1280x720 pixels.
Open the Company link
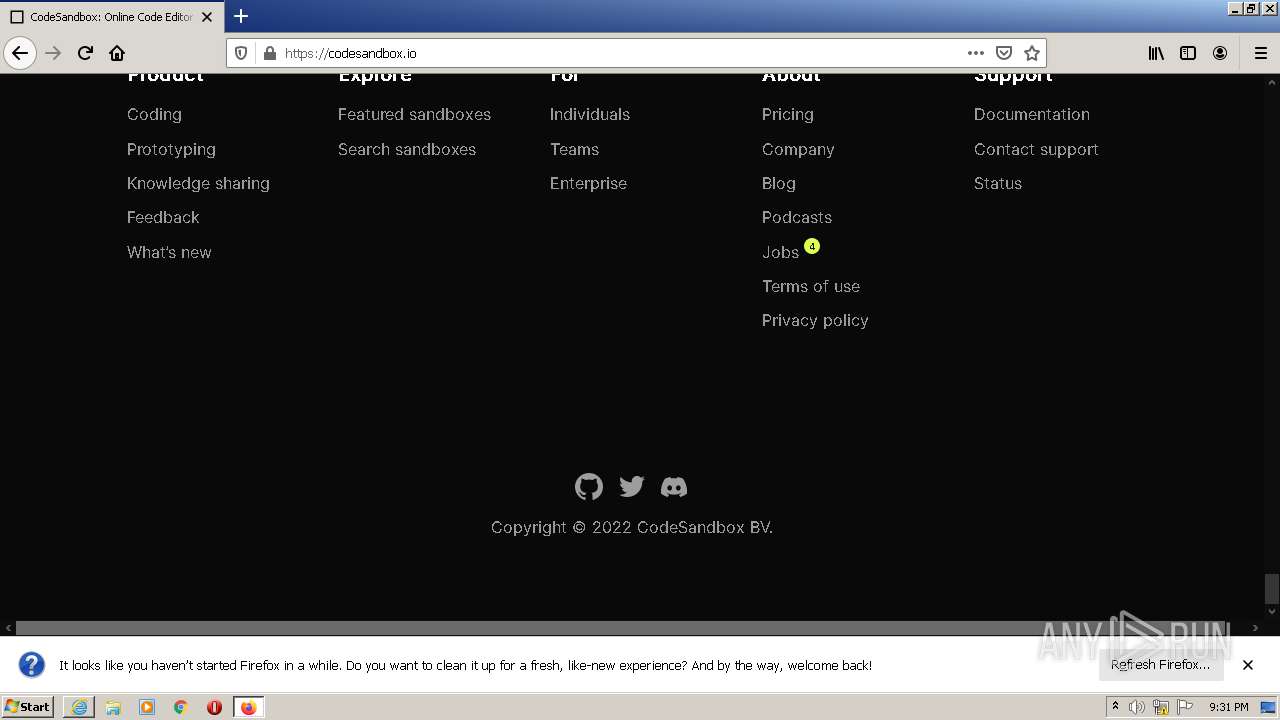798,149
